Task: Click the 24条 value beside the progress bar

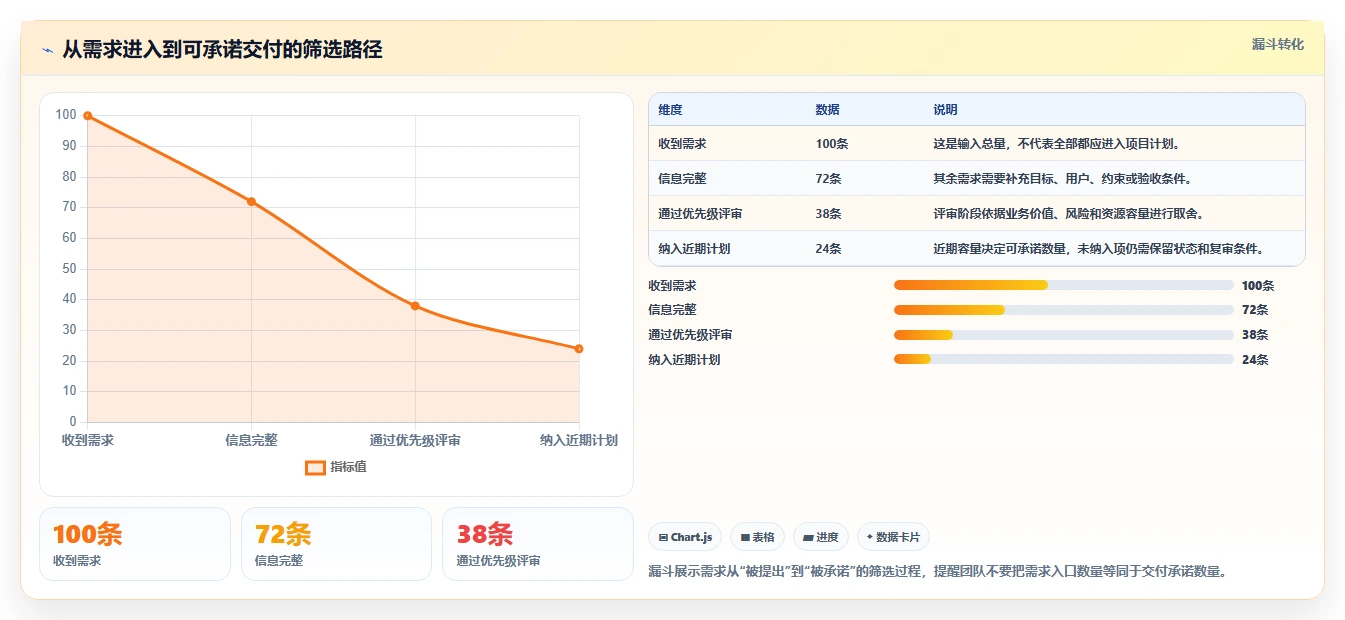Action: (1255, 360)
